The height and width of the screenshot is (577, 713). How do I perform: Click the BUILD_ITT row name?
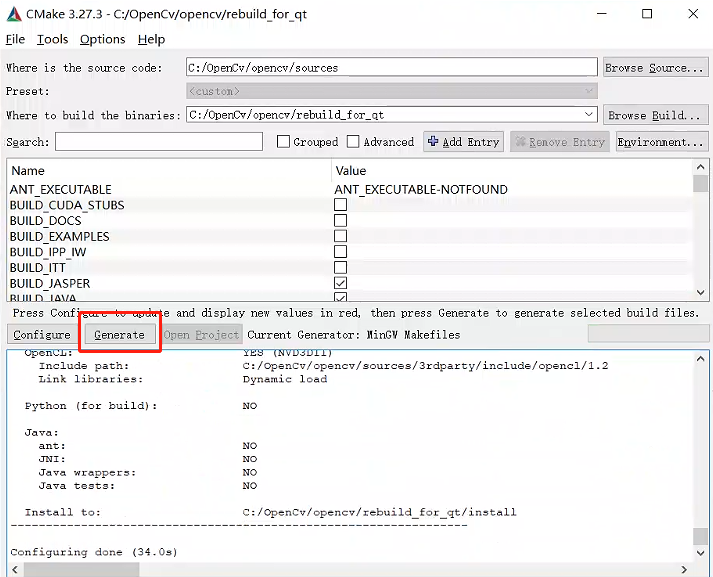coord(38,268)
